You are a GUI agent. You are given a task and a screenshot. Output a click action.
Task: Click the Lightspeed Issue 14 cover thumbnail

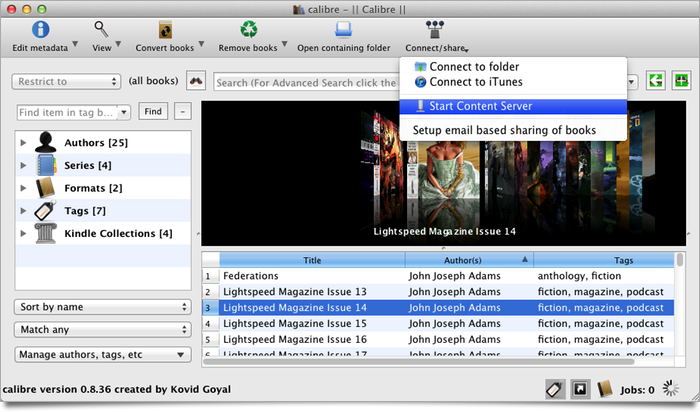(x=449, y=172)
